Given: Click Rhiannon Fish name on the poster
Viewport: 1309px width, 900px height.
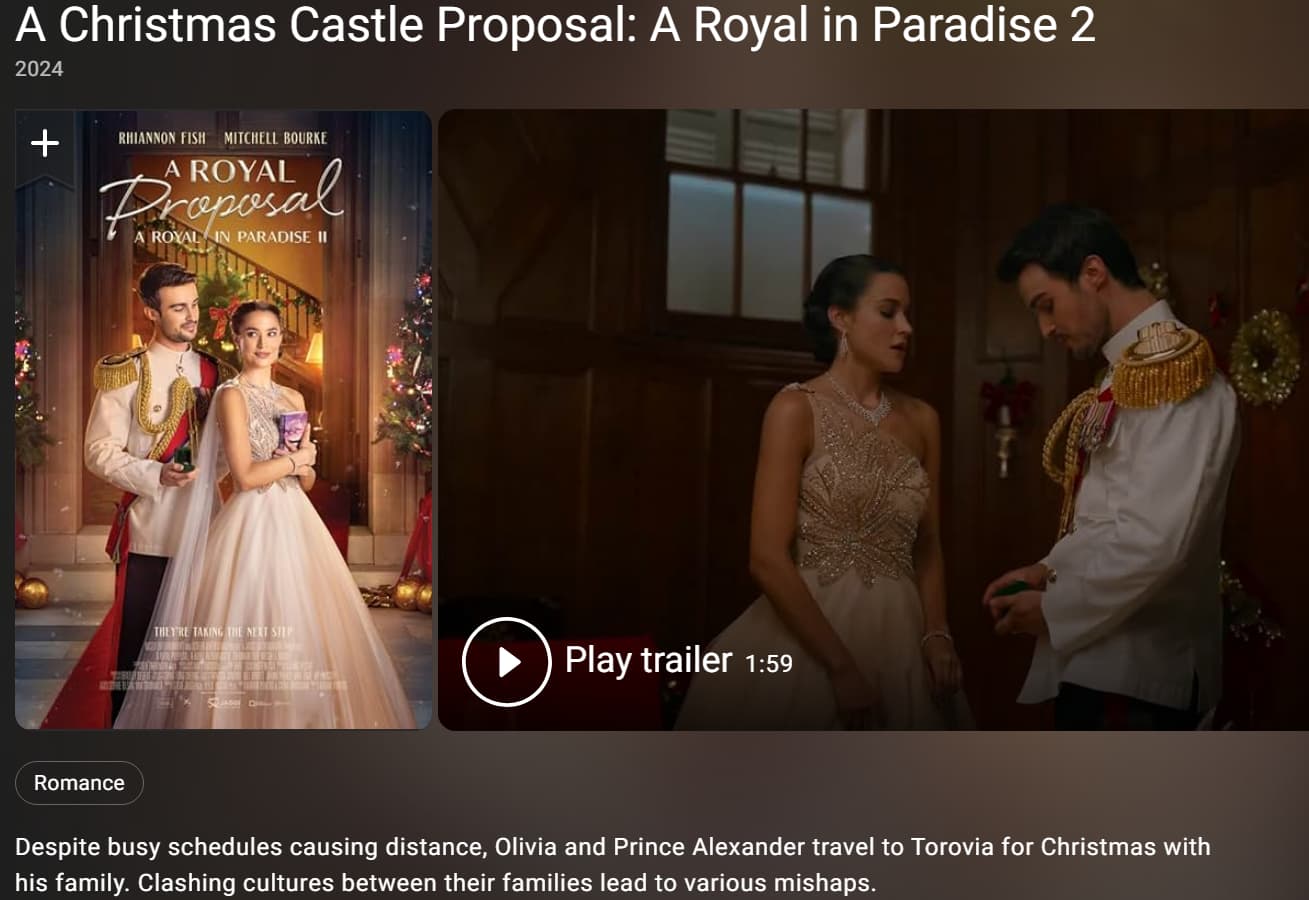Looking at the screenshot, I should tap(162, 138).
